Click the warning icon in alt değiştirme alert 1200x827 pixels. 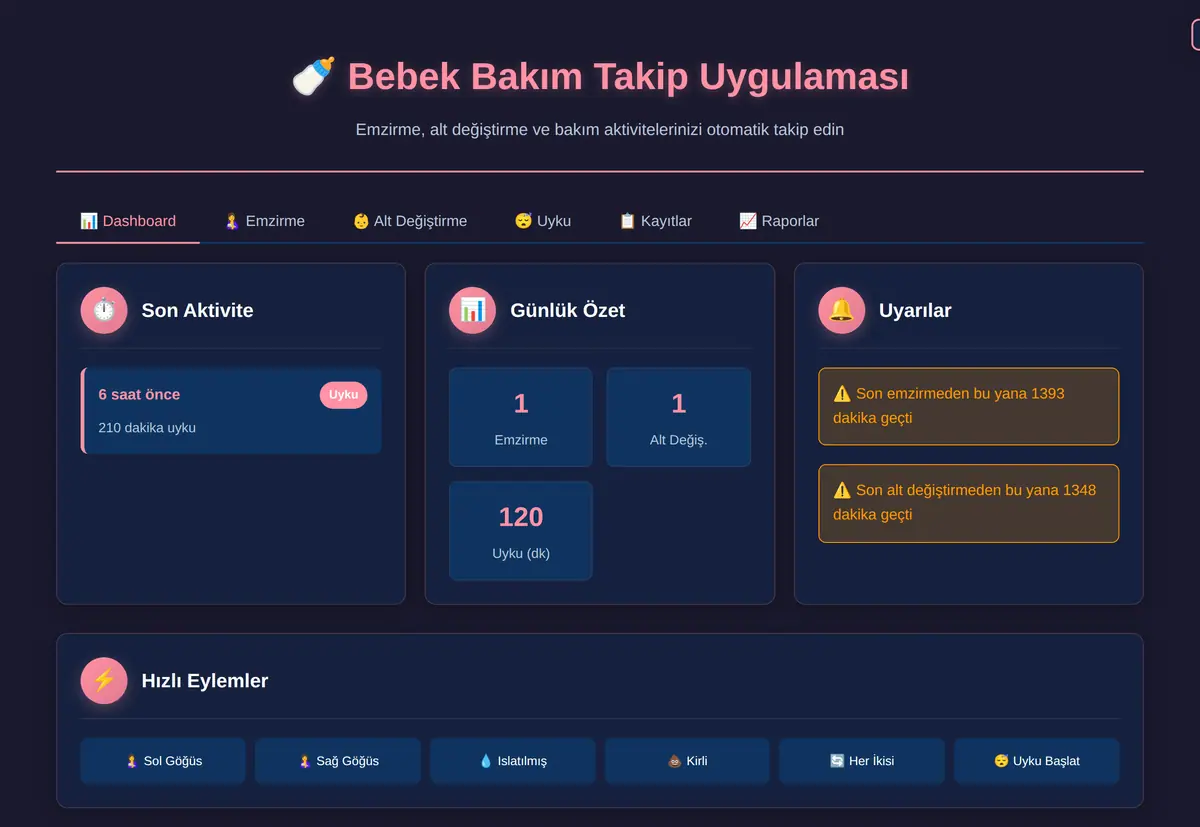tap(842, 490)
